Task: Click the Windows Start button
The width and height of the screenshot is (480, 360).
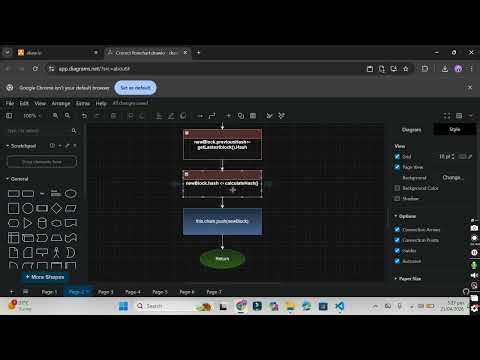Action: click(x=123, y=306)
